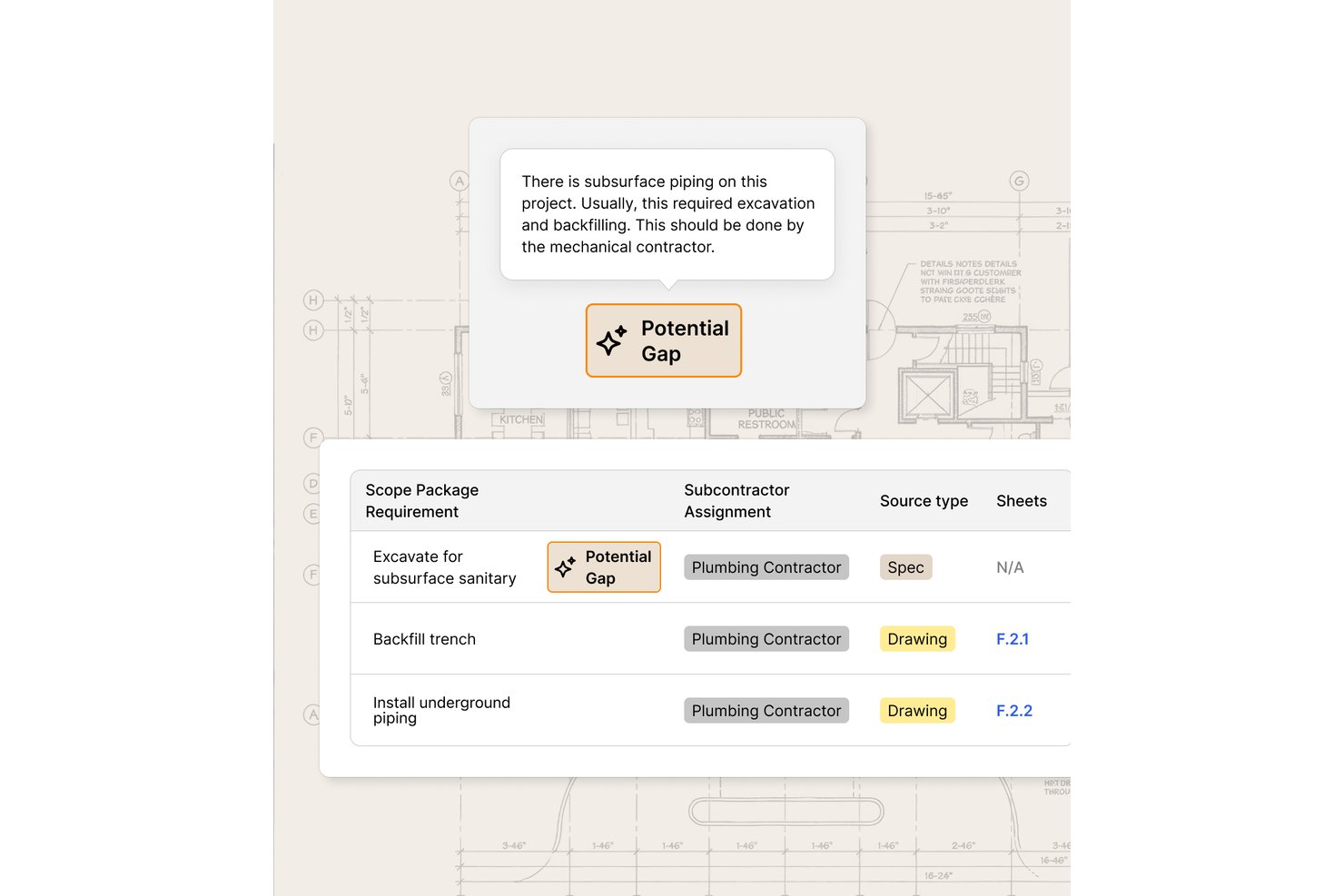Click grid marker G on blueprint
This screenshot has height=896, width=1344.
click(1020, 181)
